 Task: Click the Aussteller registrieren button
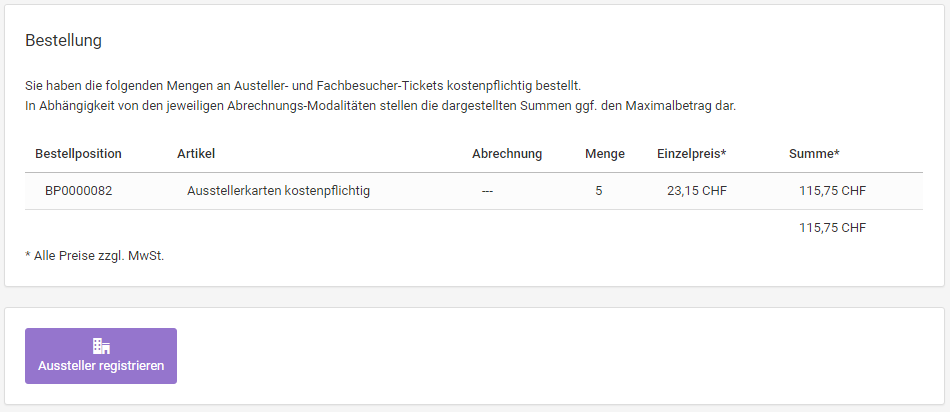(x=101, y=356)
